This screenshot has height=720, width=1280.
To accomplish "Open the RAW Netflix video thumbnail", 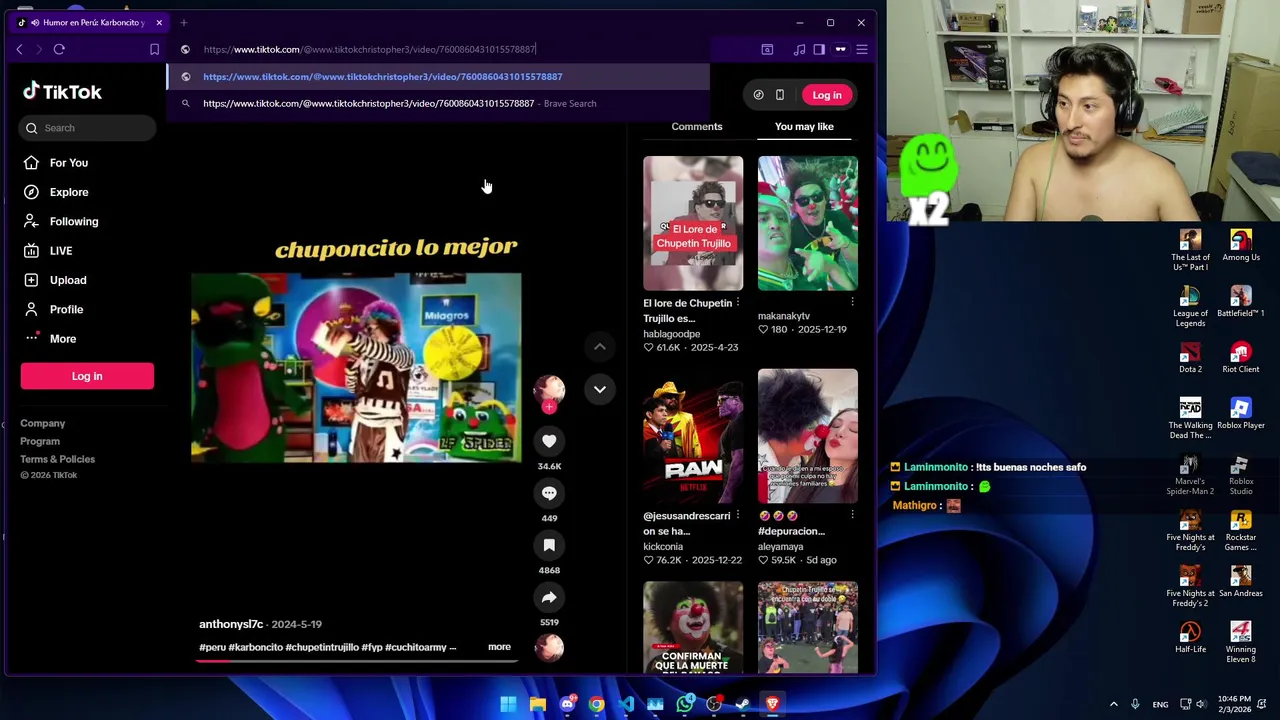I will click(x=693, y=436).
